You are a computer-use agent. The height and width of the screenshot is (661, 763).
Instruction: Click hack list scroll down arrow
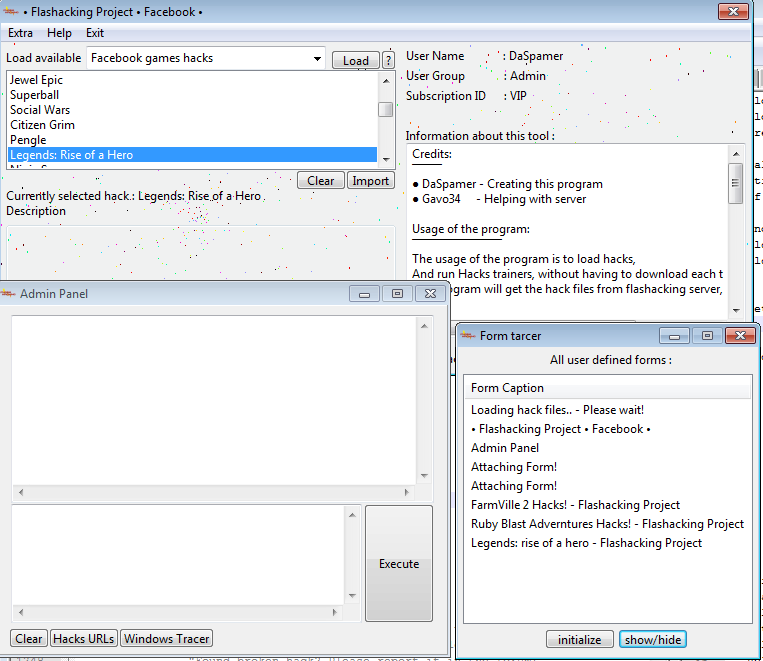[386, 159]
